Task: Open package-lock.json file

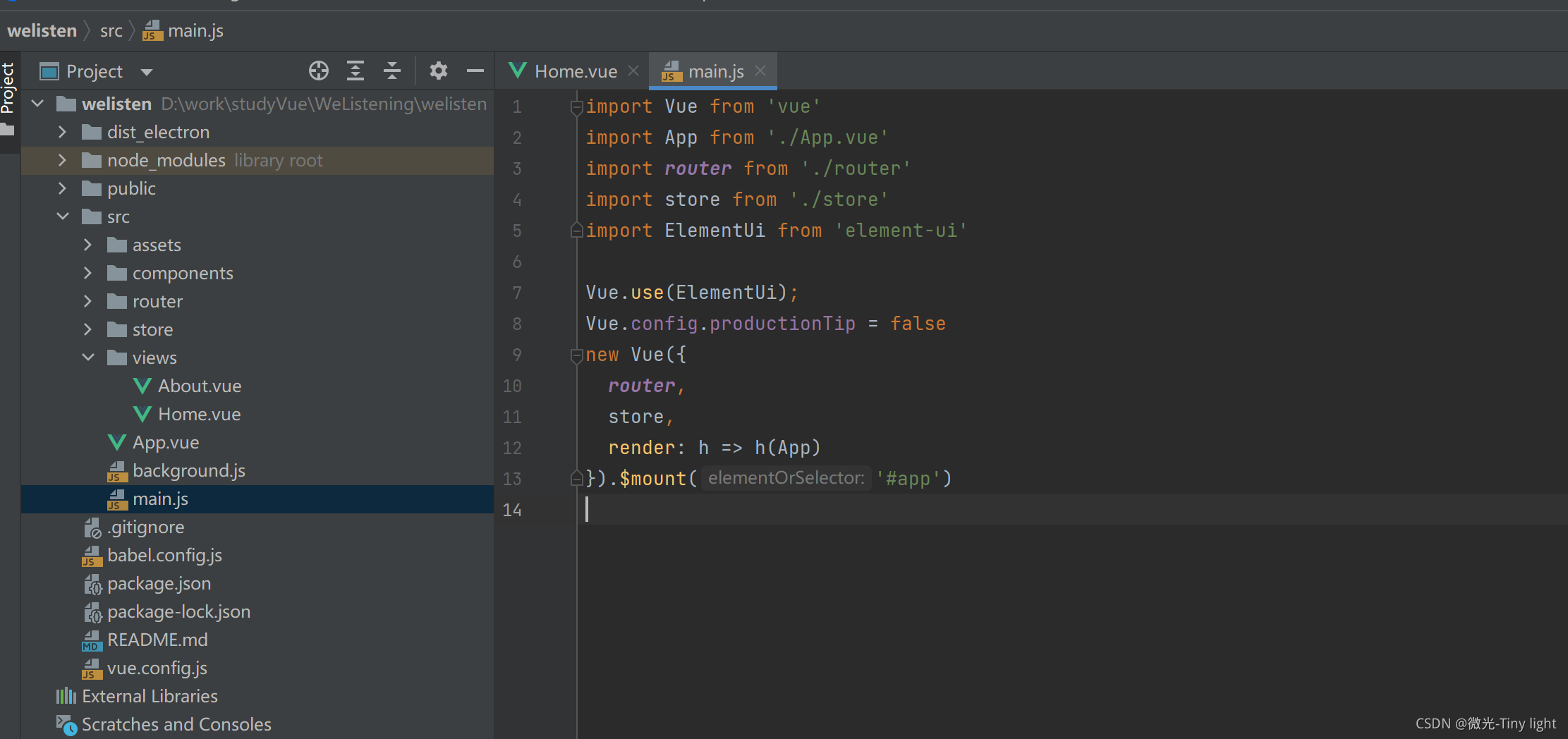Action: click(x=178, y=611)
